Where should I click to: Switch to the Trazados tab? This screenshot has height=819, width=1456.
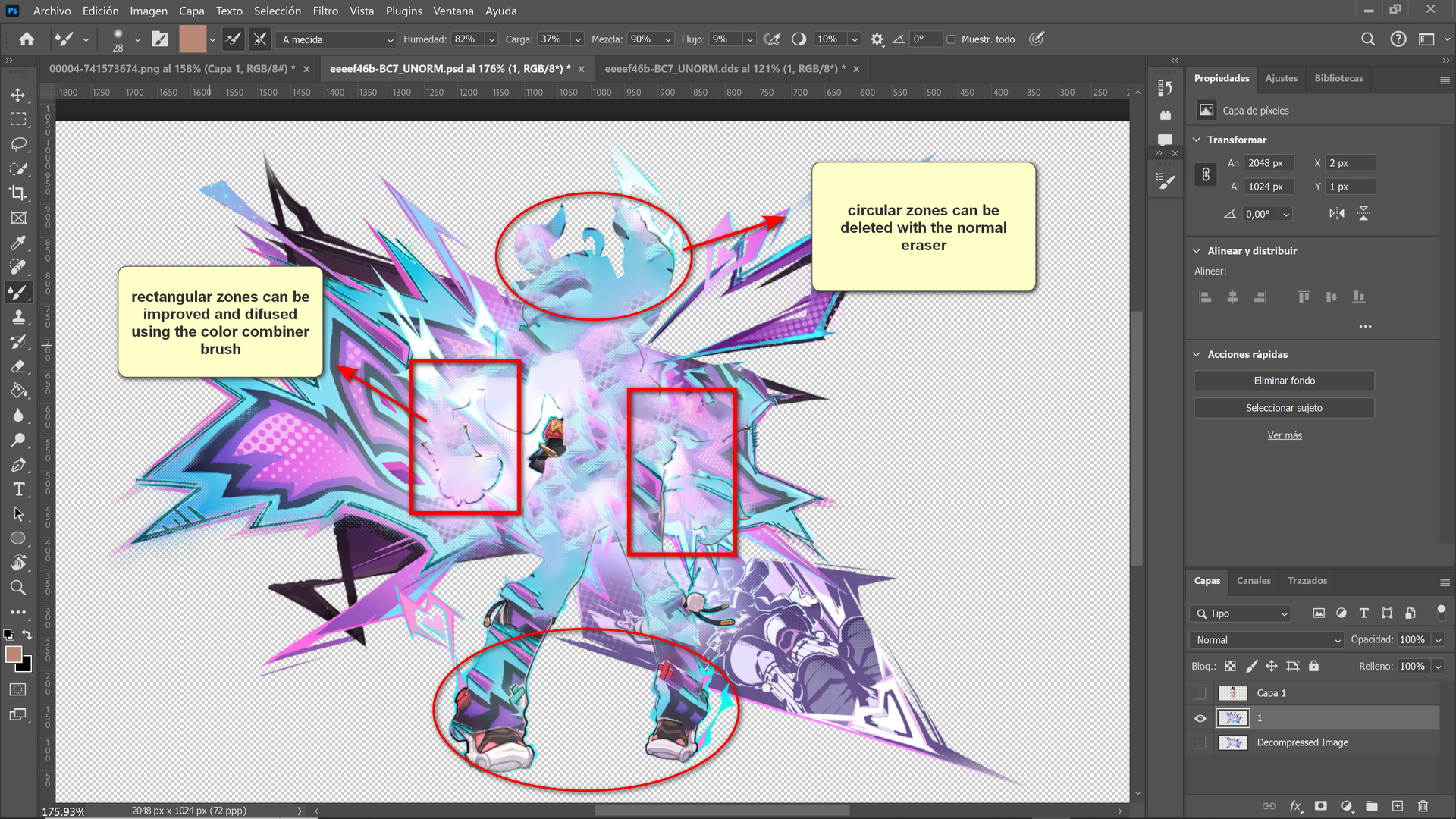(x=1307, y=581)
